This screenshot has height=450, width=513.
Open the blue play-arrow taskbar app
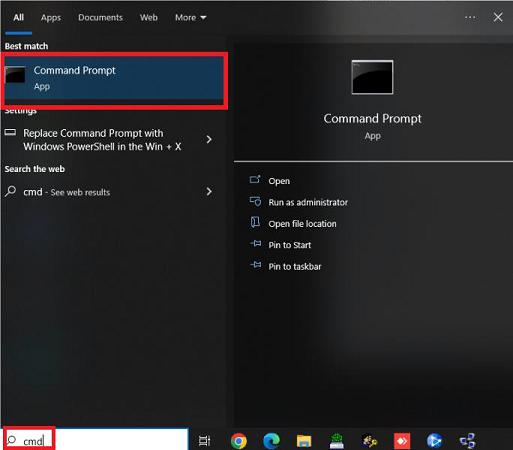[x=435, y=441]
